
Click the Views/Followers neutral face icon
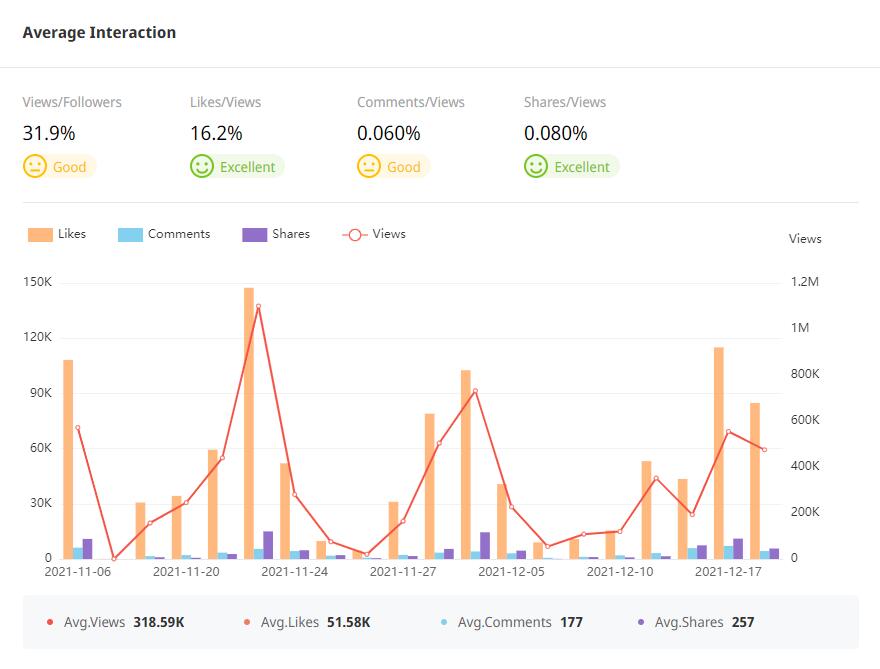point(35,166)
